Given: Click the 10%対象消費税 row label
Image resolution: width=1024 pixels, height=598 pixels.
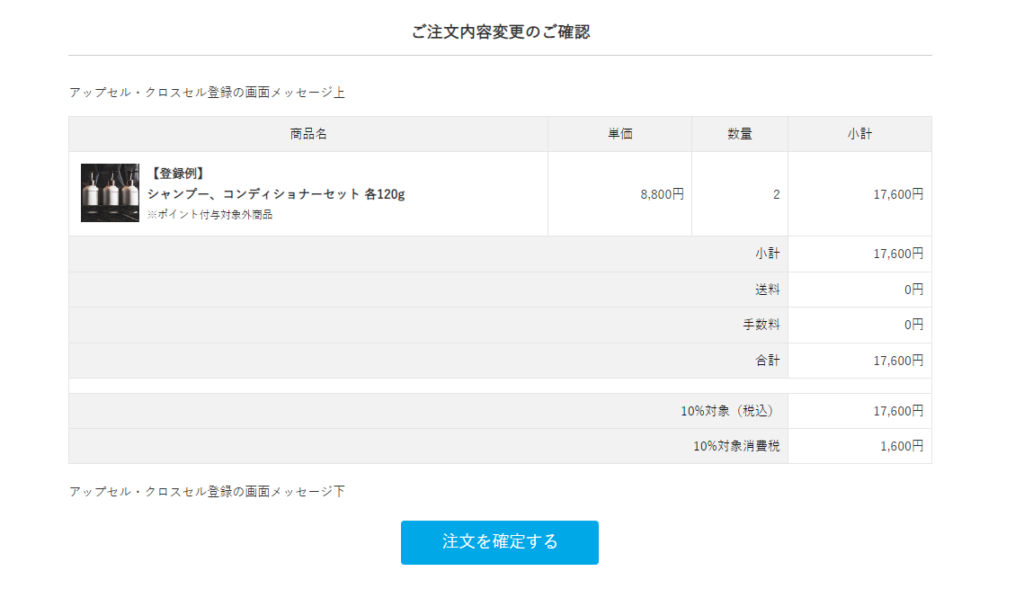Looking at the screenshot, I should (736, 446).
